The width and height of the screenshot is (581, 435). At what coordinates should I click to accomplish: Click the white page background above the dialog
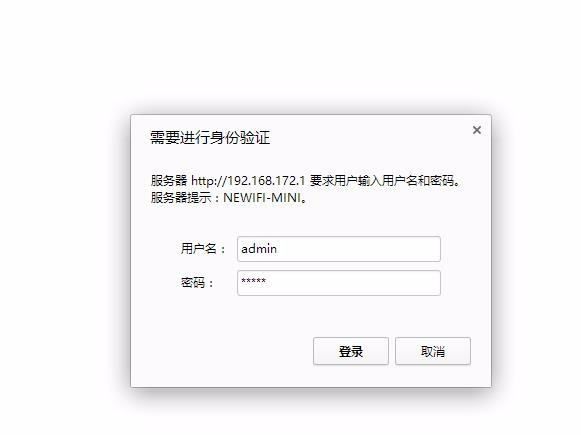pyautogui.click(x=290, y=56)
